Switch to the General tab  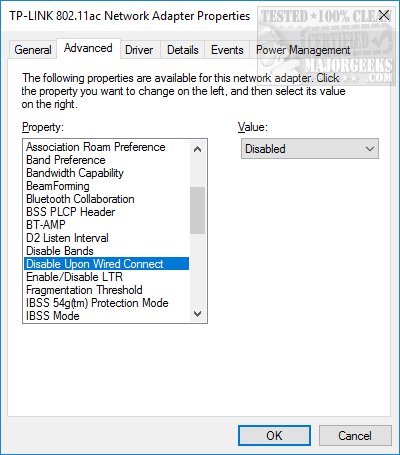tap(33, 50)
